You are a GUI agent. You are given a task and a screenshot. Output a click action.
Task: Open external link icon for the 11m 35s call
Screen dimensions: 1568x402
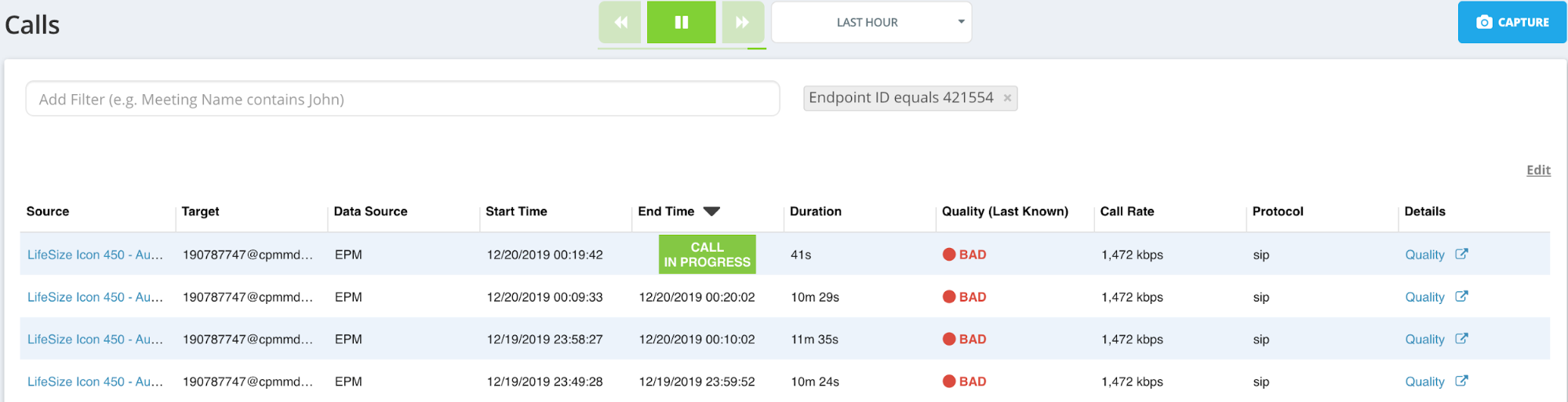(x=1461, y=338)
